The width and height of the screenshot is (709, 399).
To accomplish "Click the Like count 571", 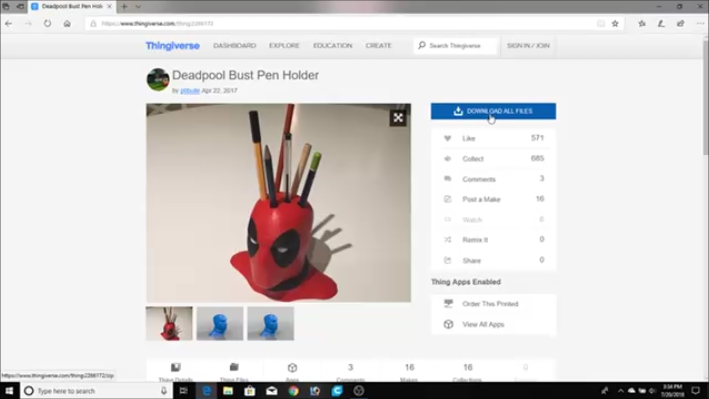I will [x=537, y=138].
